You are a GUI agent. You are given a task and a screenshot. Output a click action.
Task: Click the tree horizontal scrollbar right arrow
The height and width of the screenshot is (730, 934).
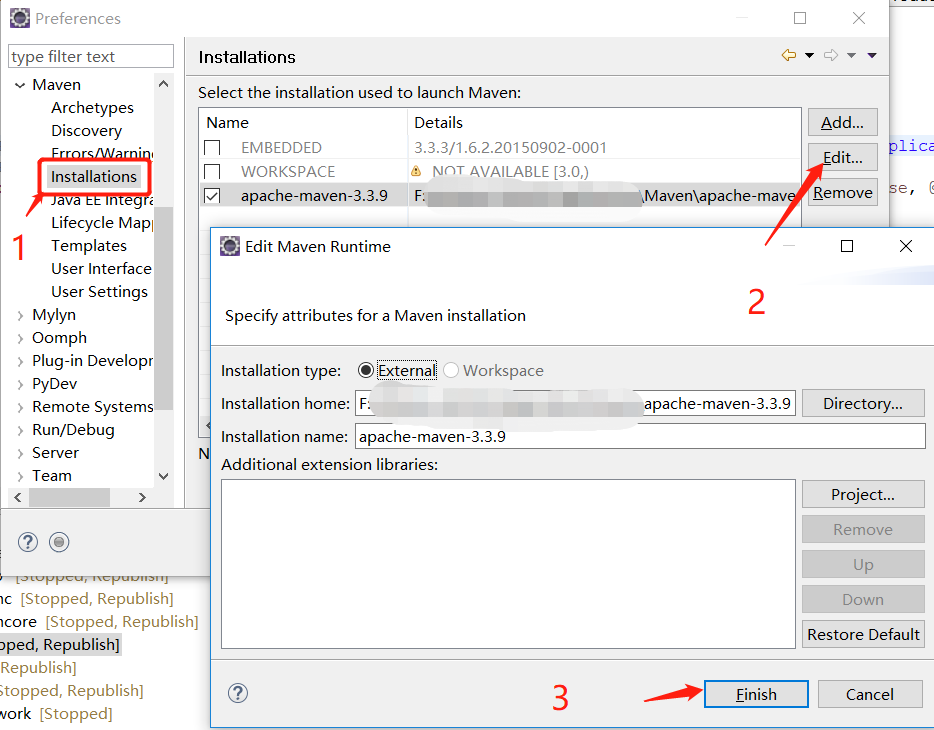click(x=142, y=497)
